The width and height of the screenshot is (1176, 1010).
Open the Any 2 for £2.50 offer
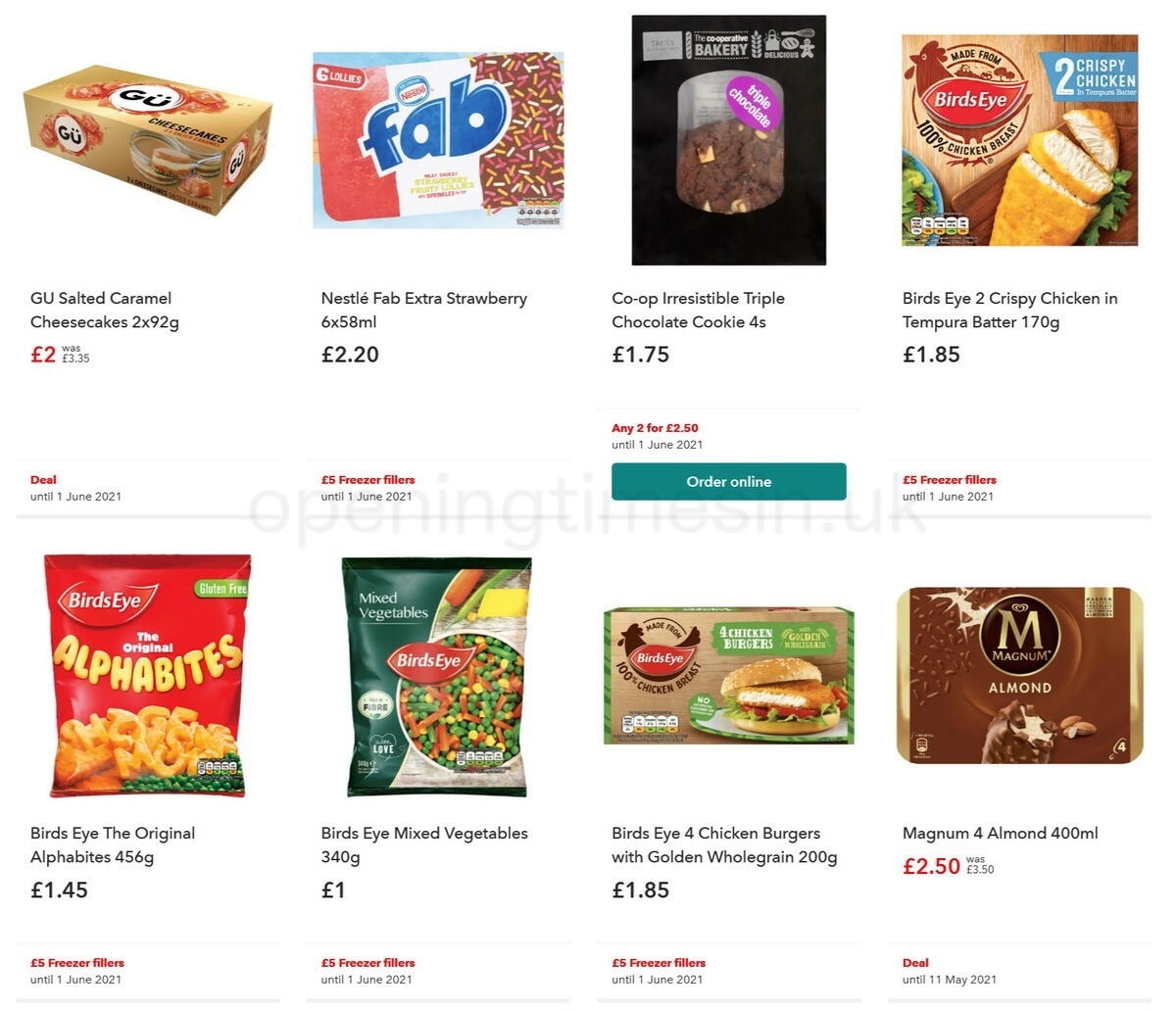click(655, 428)
